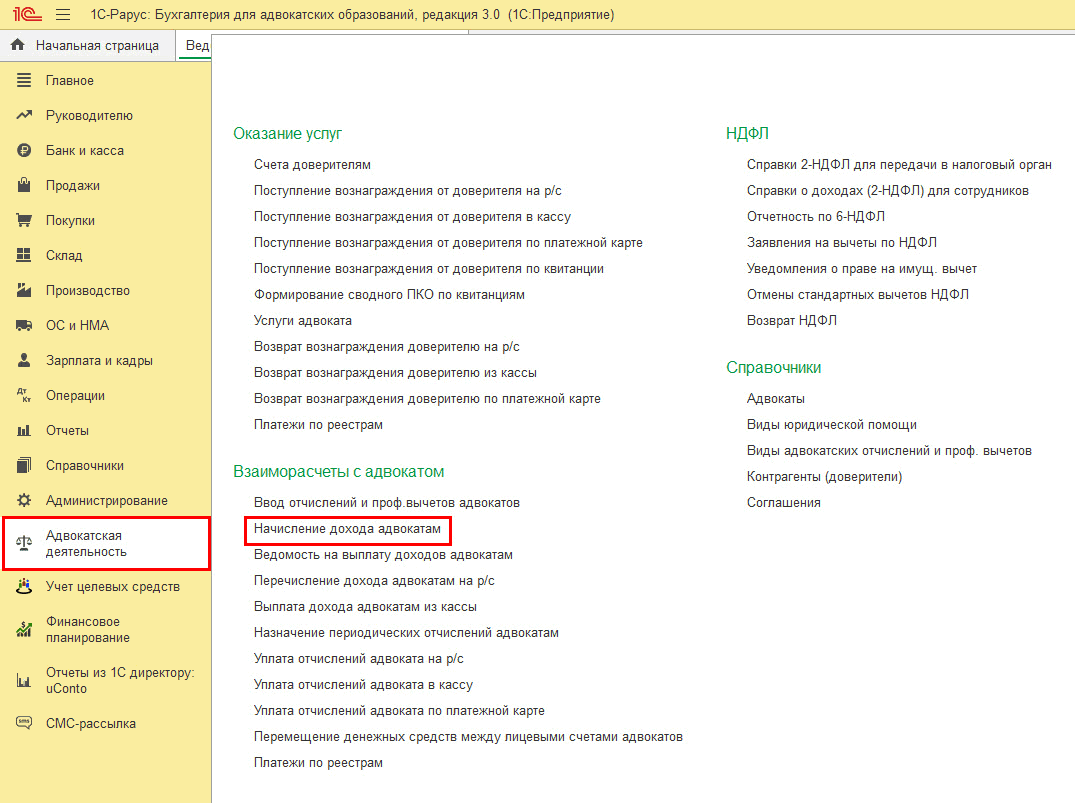Select the Адвокатская деятельность scales icon
This screenshot has height=803, width=1075.
click(25, 544)
